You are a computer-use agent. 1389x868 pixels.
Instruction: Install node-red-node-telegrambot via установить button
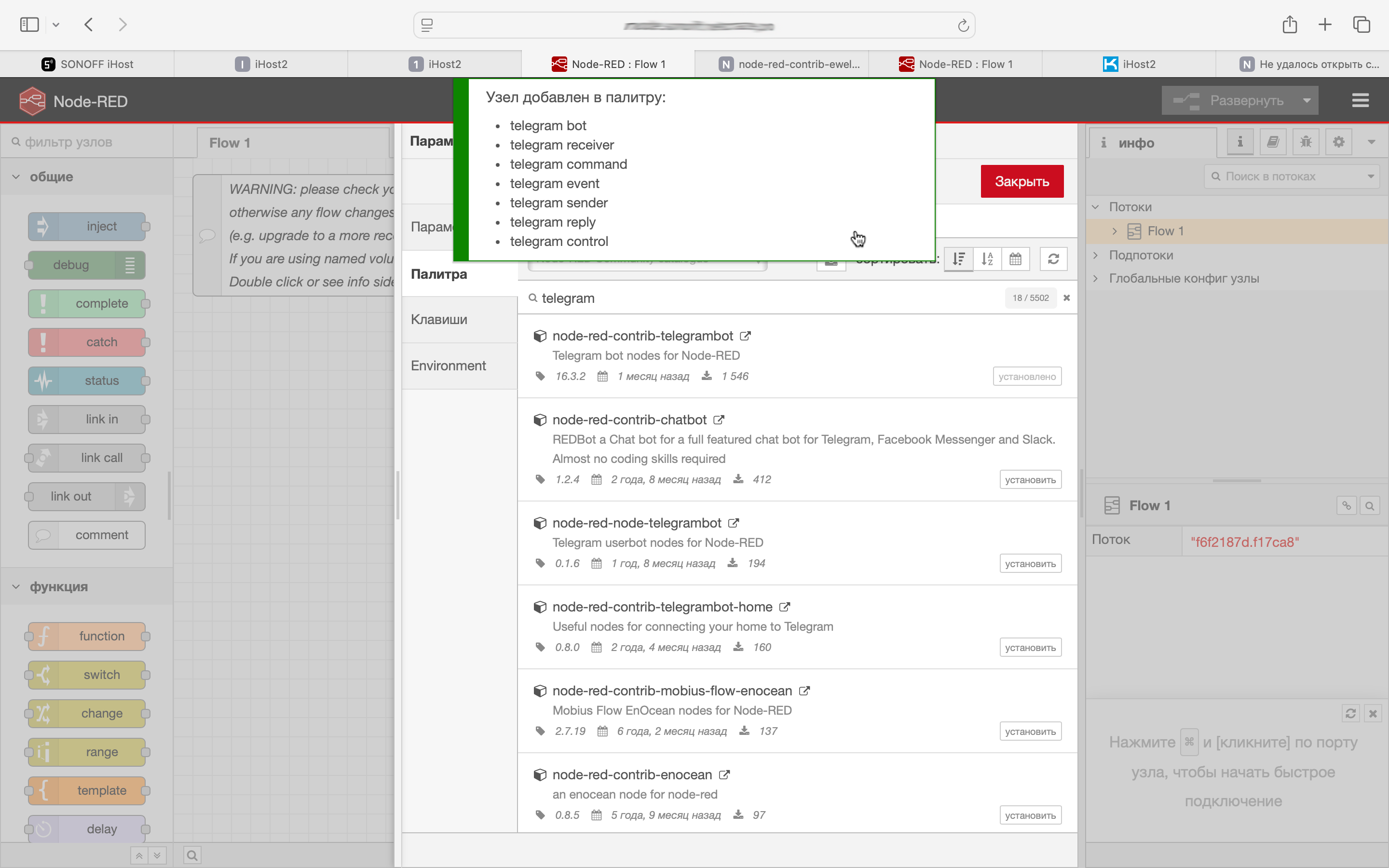pyautogui.click(x=1030, y=564)
